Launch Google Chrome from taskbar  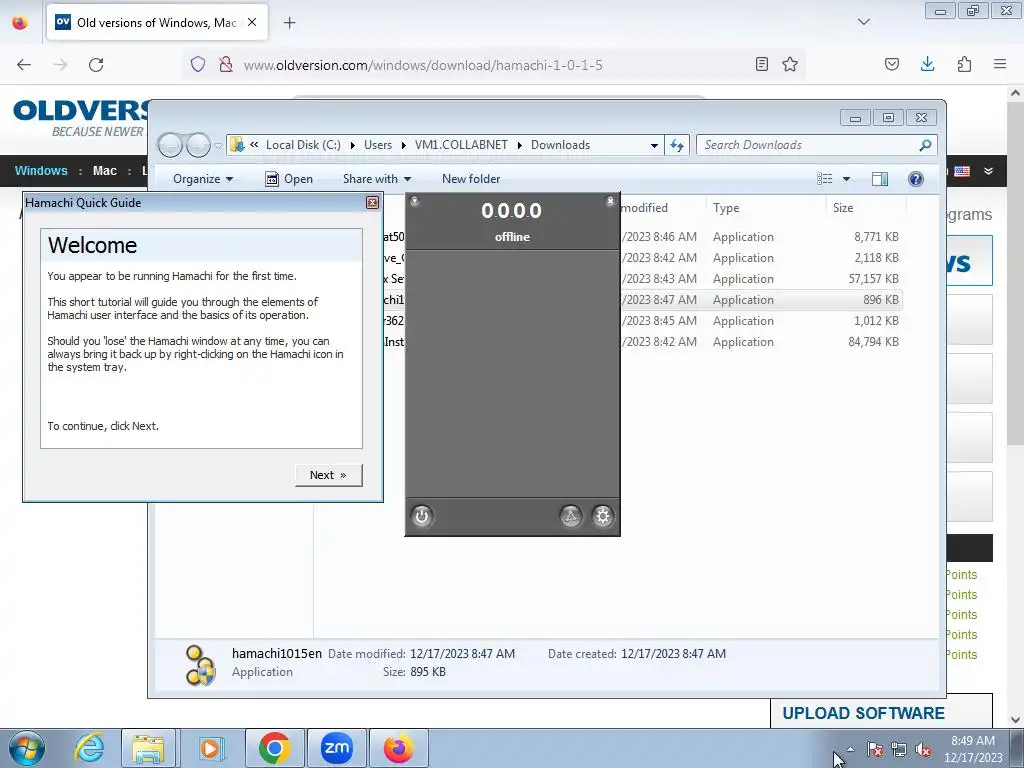click(274, 748)
